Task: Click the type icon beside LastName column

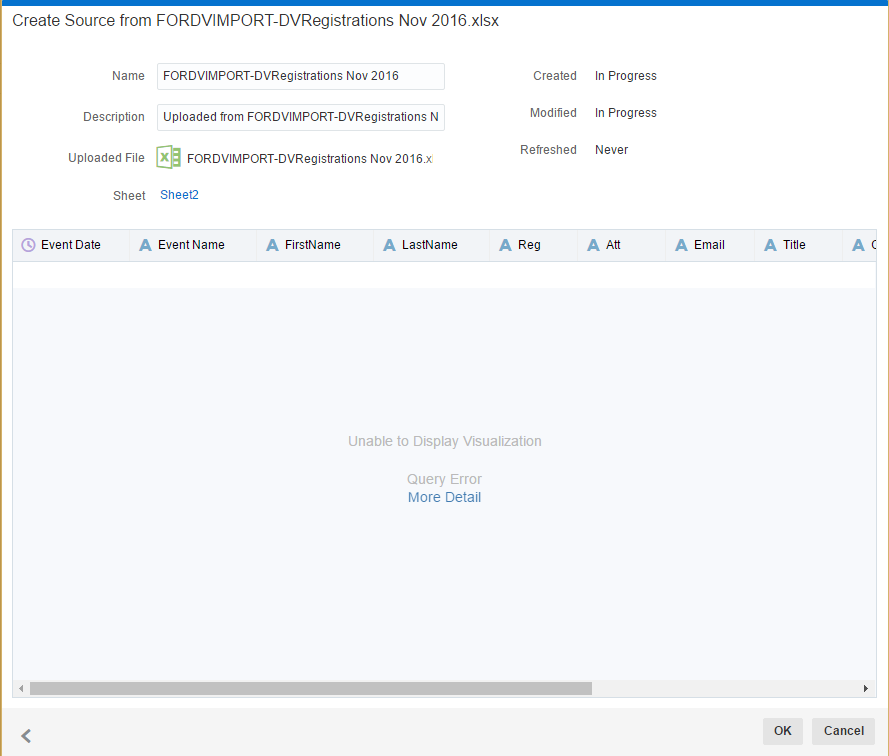Action: tap(389, 245)
